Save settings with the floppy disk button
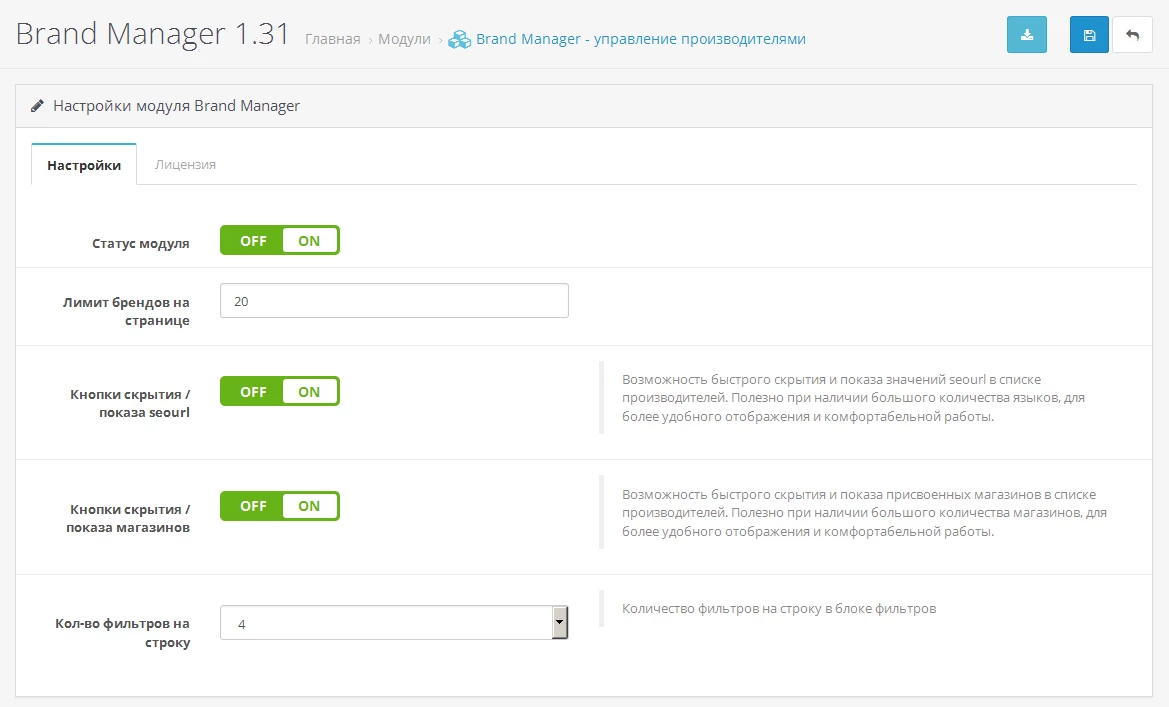The image size is (1169, 707). [1089, 34]
